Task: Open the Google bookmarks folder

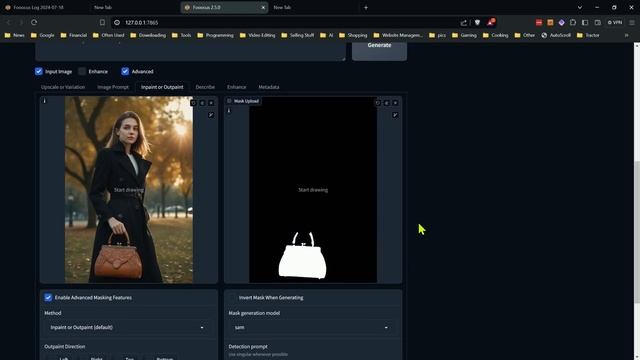Action: pos(42,36)
